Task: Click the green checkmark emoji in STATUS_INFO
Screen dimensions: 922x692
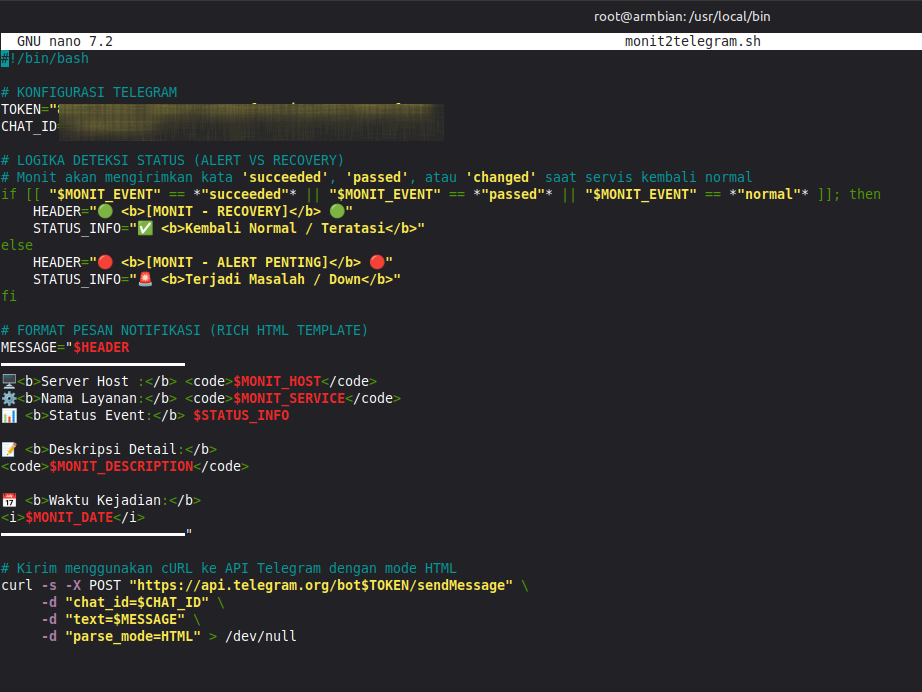Action: (145, 228)
